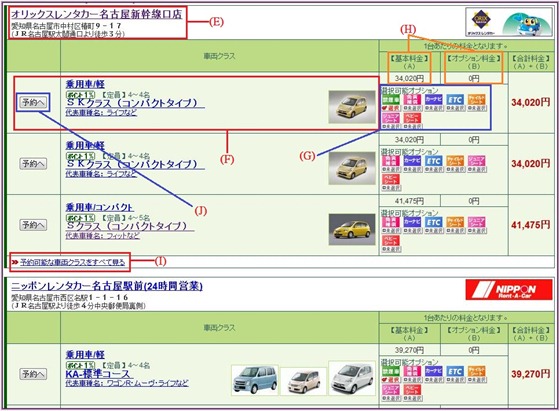560x411 pixels.
Task: Click green 禁煙車 icon in the topmost SK class row
Action: pyautogui.click(x=391, y=99)
